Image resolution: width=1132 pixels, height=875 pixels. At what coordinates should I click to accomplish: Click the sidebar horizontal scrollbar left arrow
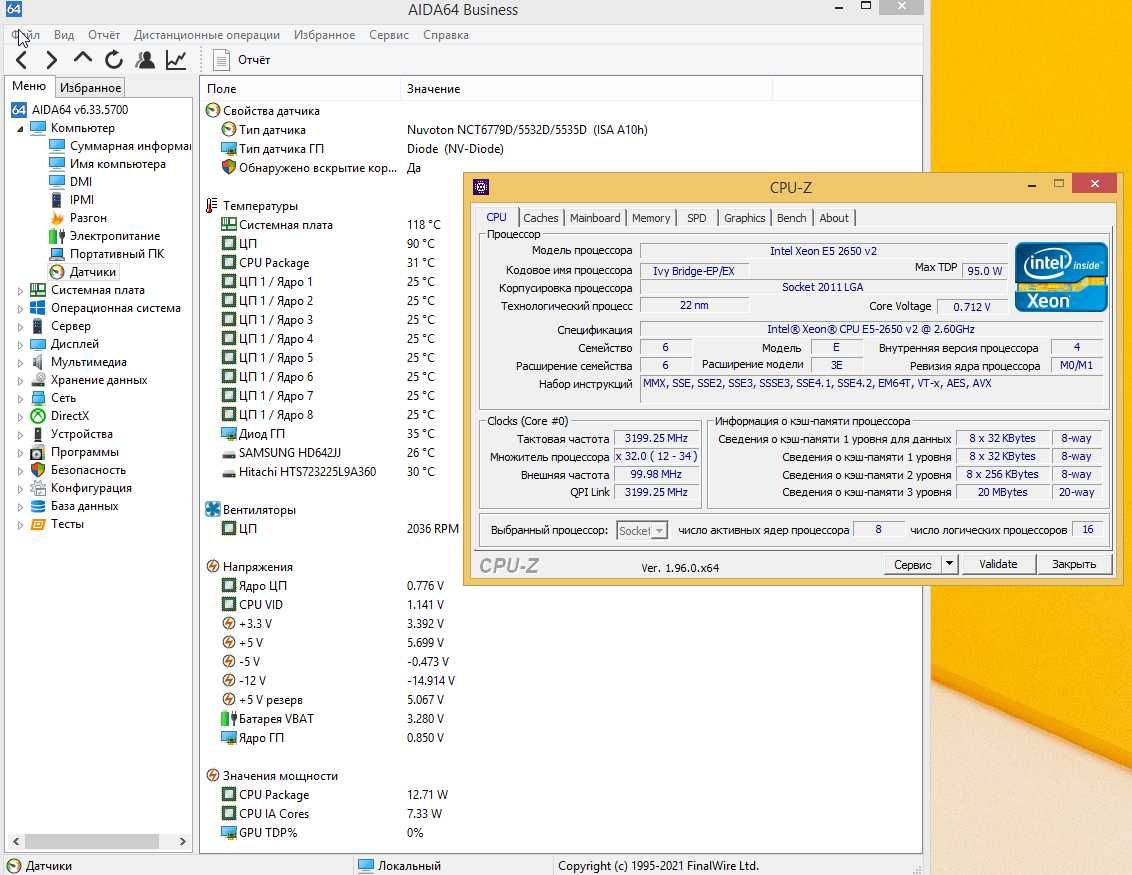click(16, 841)
